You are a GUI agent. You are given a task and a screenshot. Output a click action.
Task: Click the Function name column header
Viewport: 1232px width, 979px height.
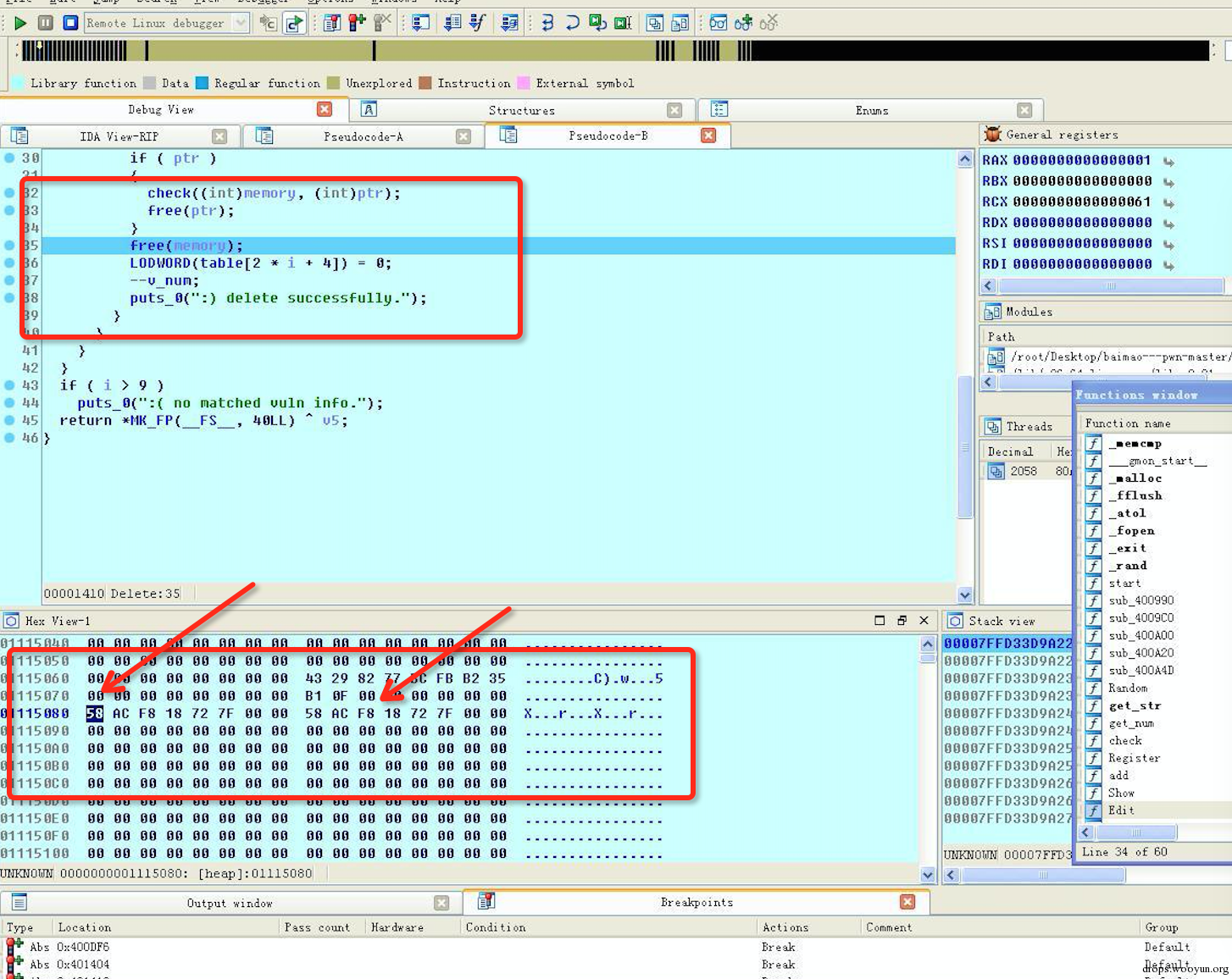pos(1128,423)
